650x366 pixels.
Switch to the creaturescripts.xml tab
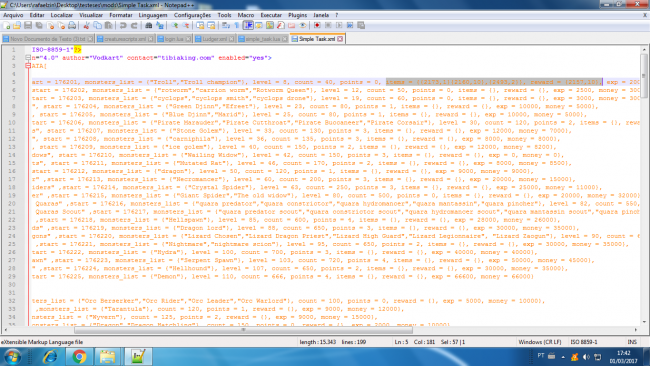click(125, 39)
